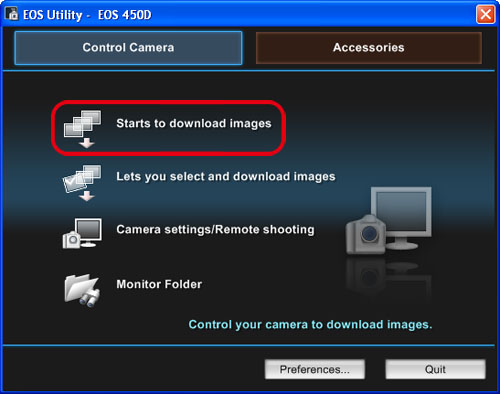Click the Control your camera hint text

pos(310,324)
